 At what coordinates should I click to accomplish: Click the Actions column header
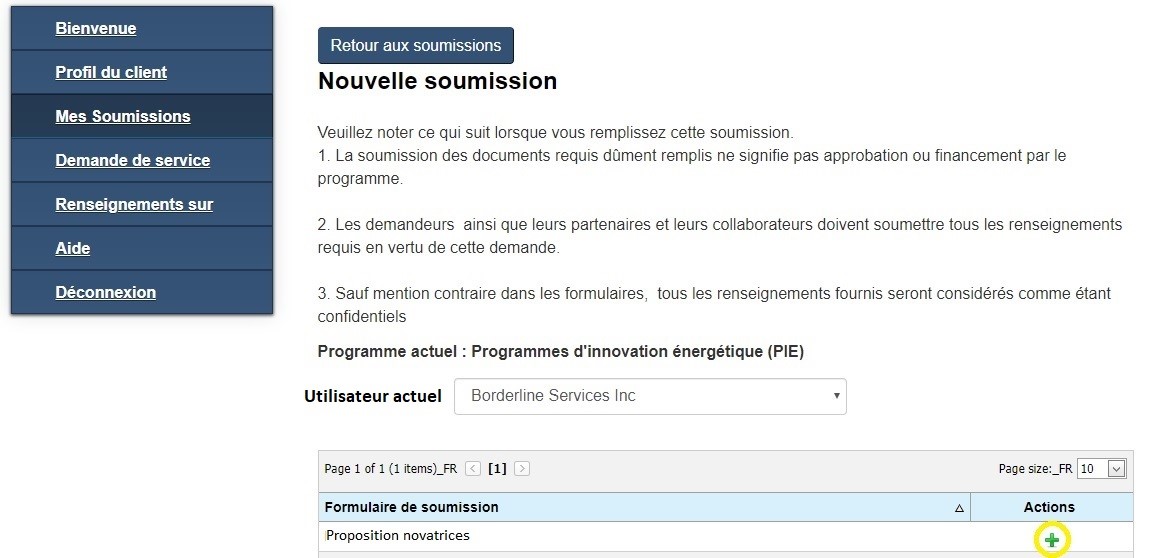(1049, 507)
